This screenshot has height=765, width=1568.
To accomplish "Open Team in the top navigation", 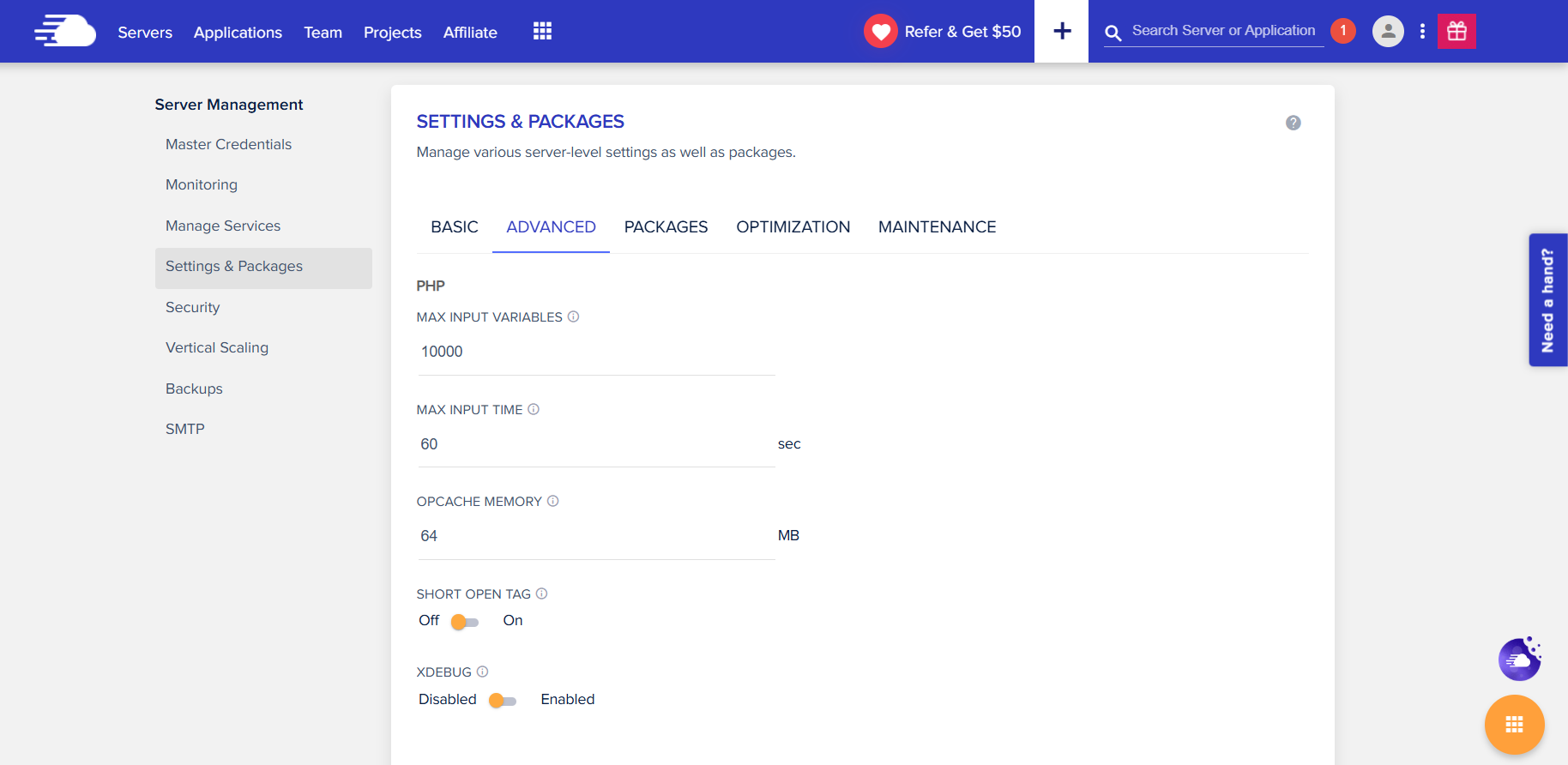I will [323, 33].
